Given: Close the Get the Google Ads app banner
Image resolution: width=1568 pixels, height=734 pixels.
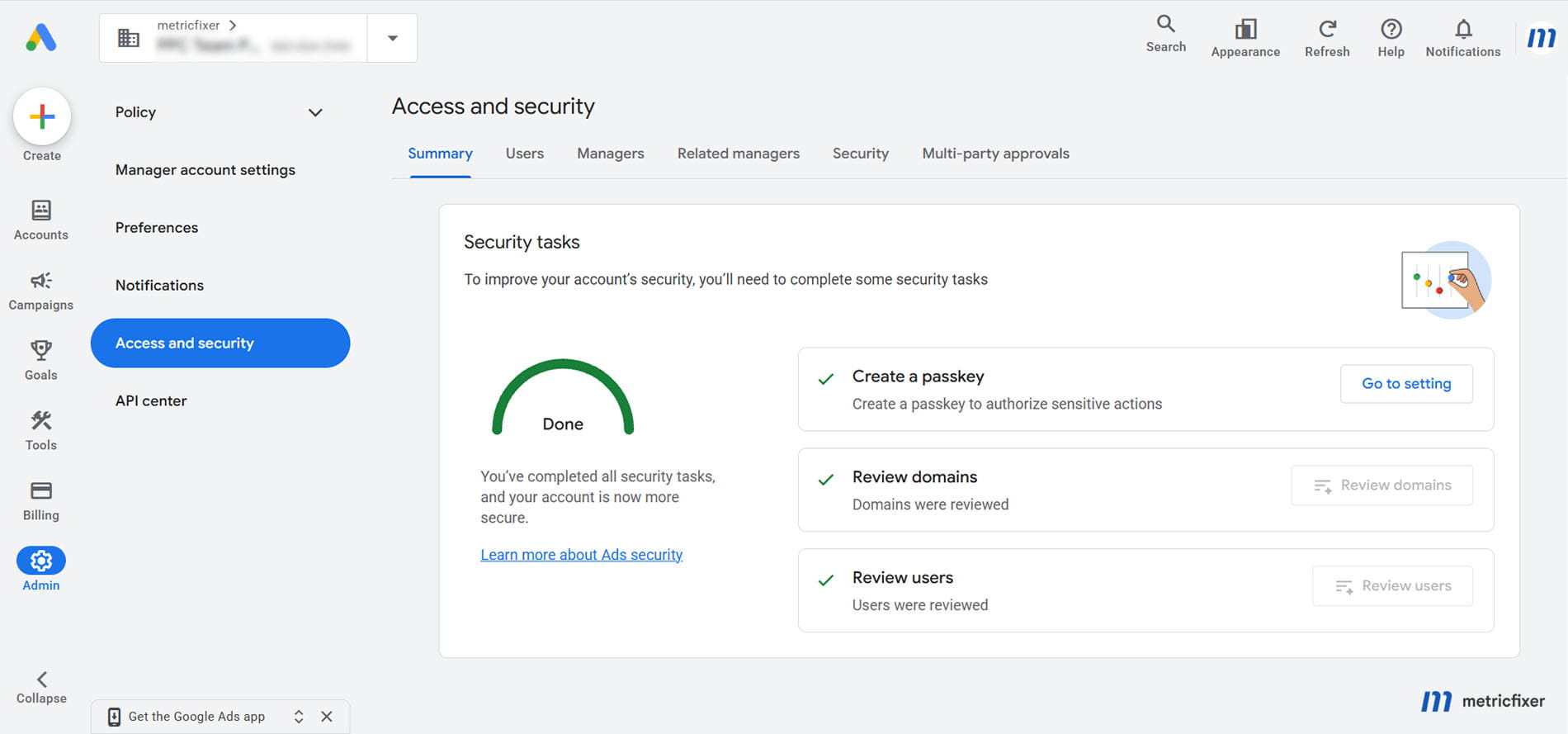Looking at the screenshot, I should [327, 717].
